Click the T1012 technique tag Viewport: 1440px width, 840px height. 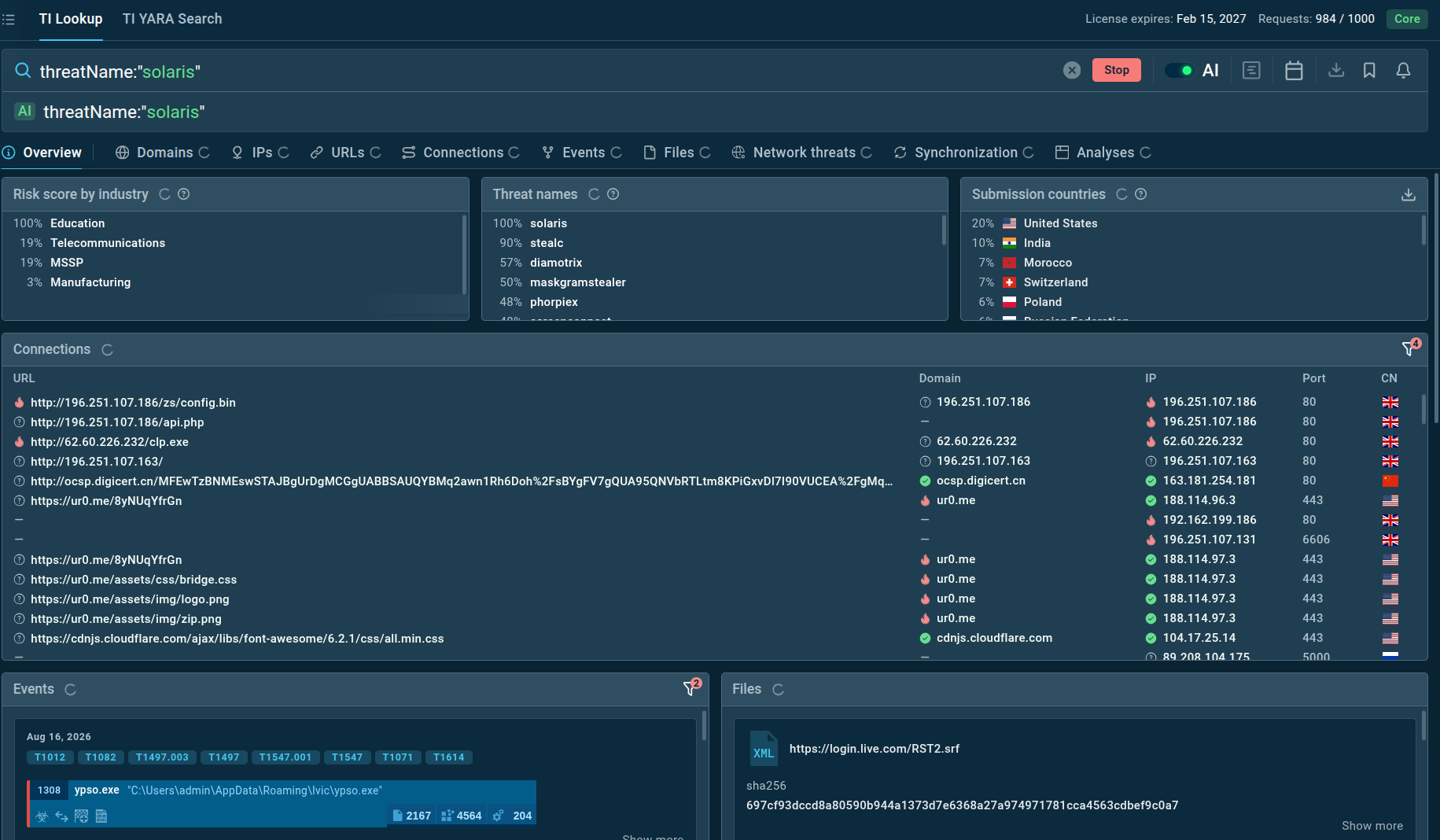[x=50, y=757]
